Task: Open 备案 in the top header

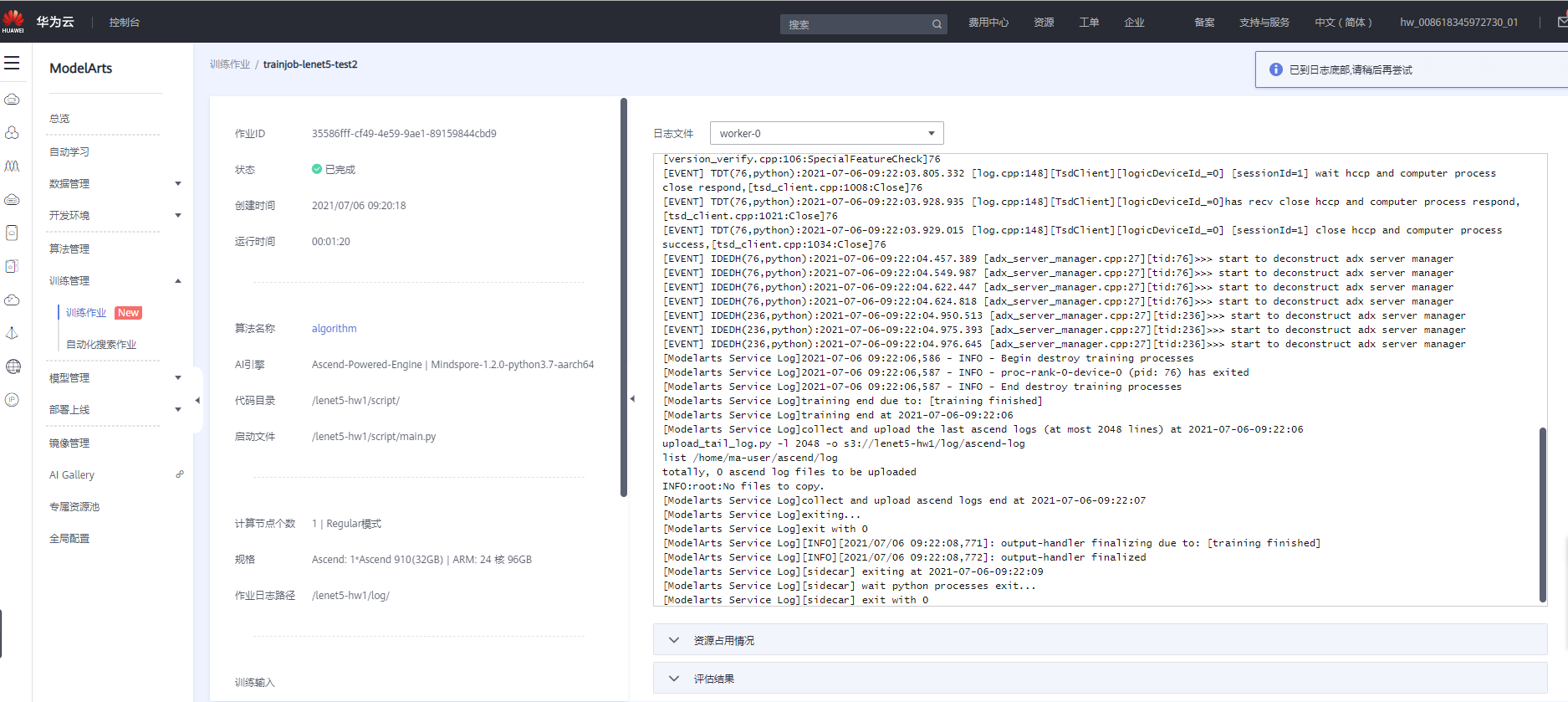Action: pos(1204,23)
